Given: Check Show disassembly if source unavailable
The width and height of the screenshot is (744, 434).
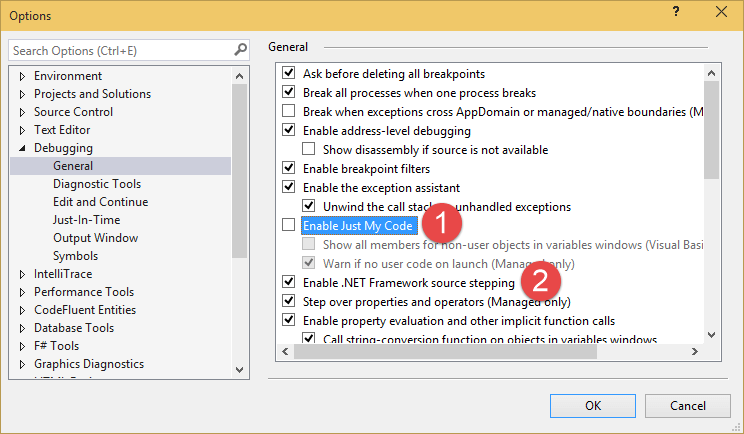Looking at the screenshot, I should pos(309,150).
